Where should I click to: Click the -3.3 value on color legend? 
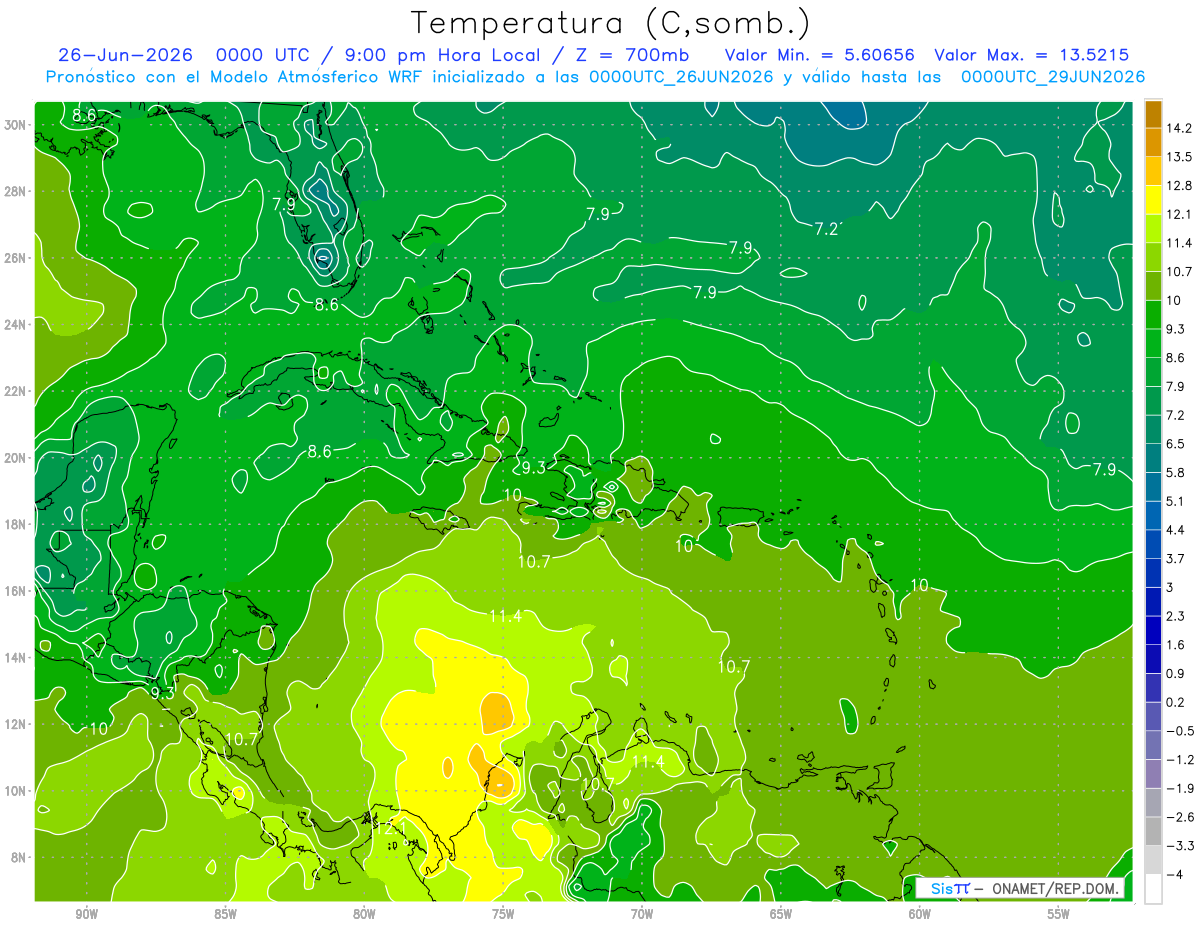coord(1179,846)
